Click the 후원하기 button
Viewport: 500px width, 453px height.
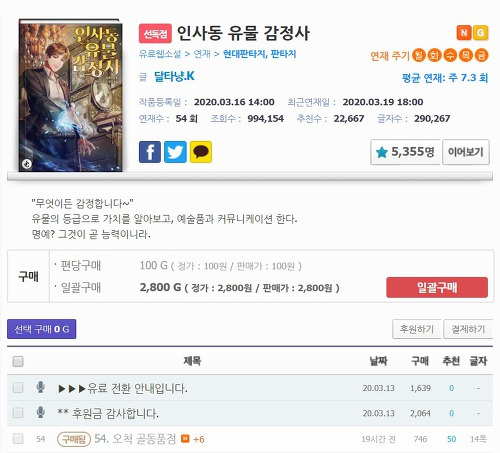click(x=417, y=329)
